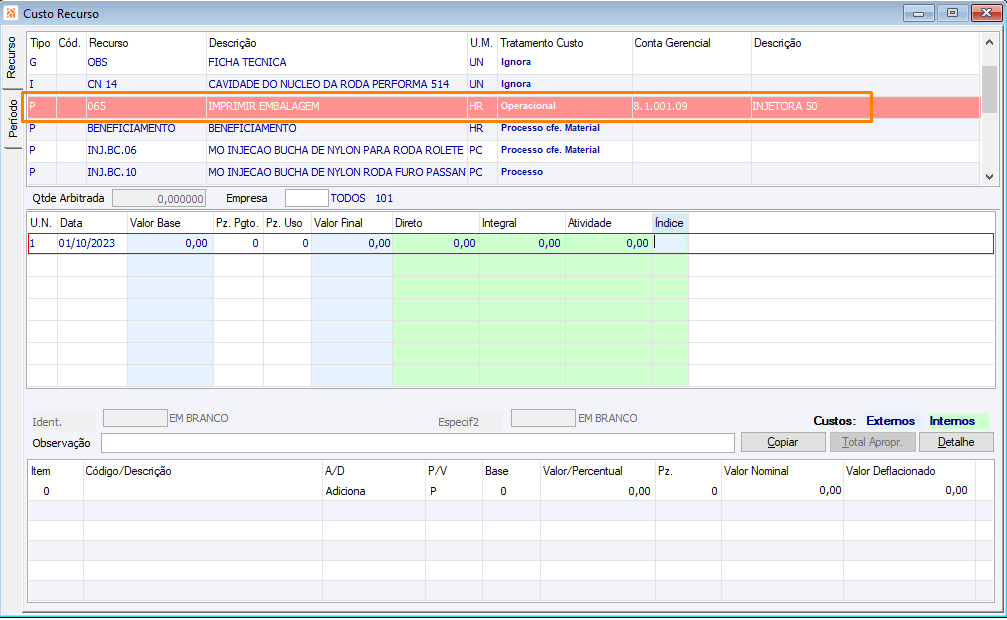Click the Externos costs label
Viewport: 1007px width, 620px height.
(x=890, y=421)
